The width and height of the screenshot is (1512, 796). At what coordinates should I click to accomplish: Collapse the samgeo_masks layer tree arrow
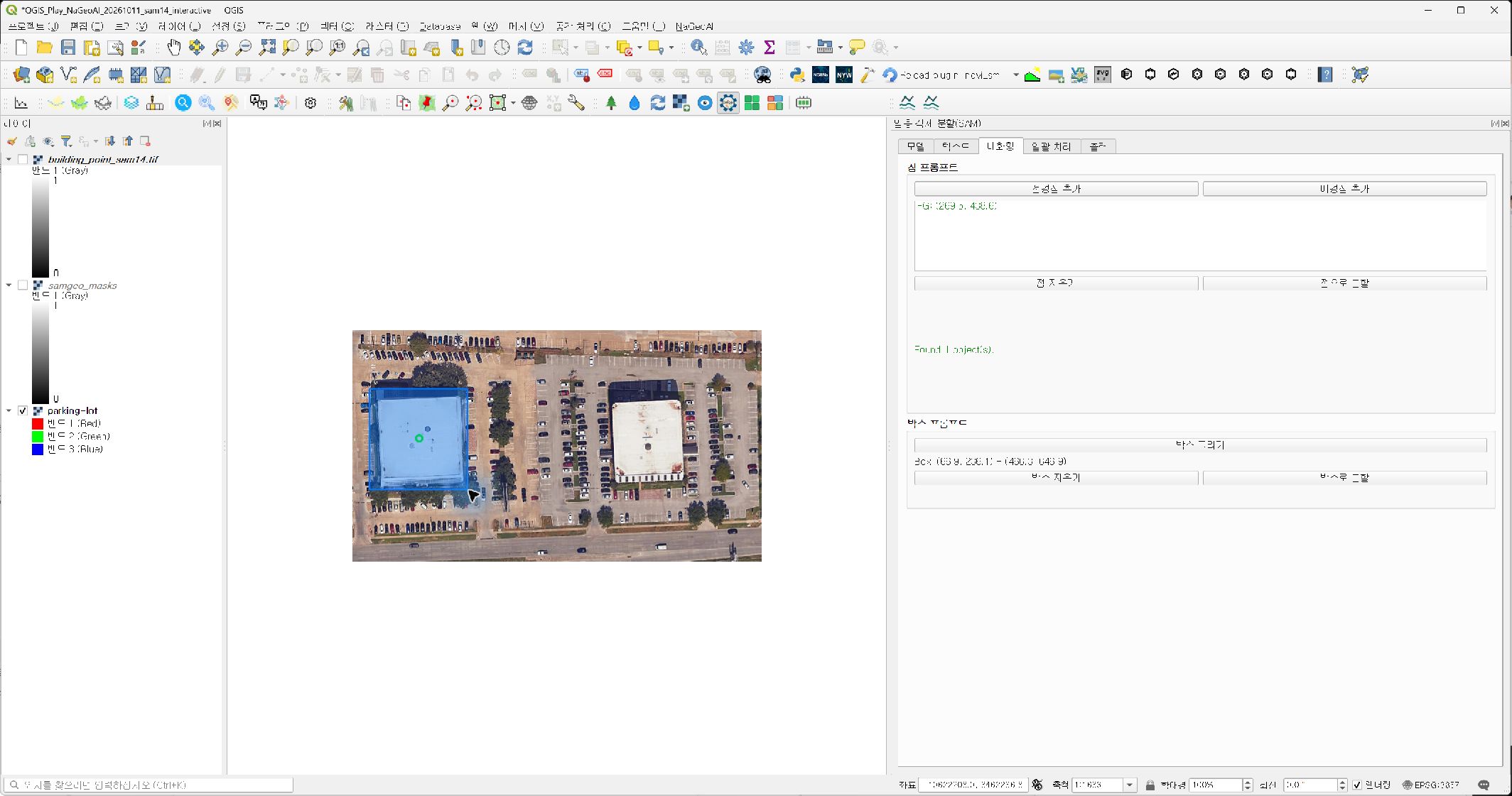(x=9, y=285)
